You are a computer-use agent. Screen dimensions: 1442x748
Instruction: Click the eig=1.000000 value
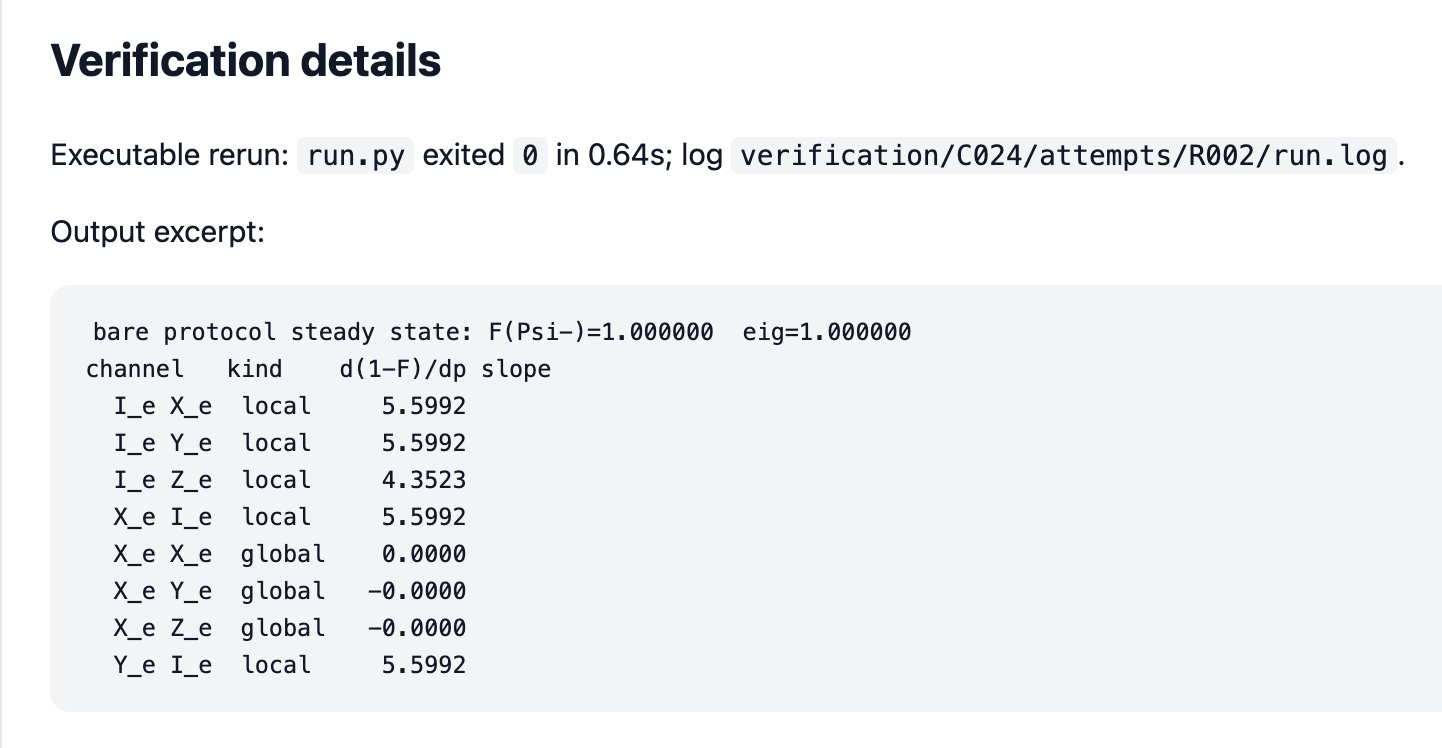827,332
